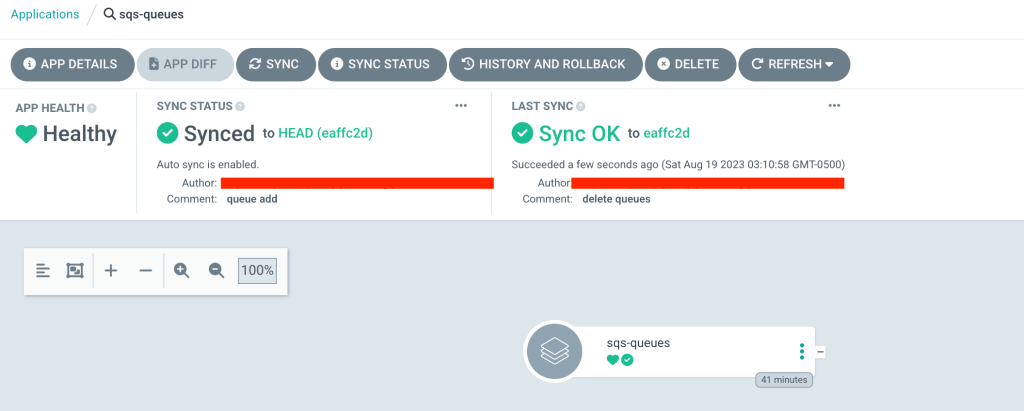The image size is (1024, 411).
Task: Click the plus icon to expand nodes
Action: coord(111,270)
